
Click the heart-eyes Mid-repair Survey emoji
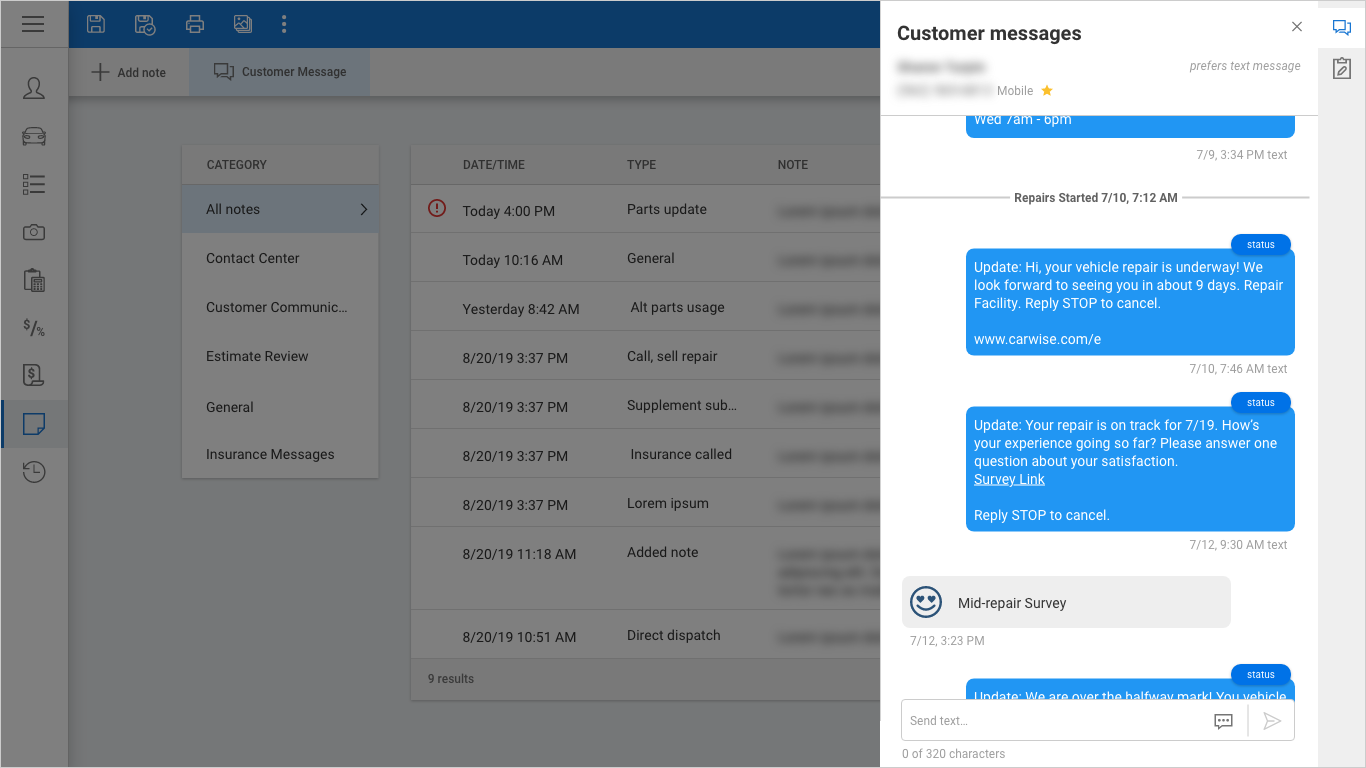[x=927, y=602]
